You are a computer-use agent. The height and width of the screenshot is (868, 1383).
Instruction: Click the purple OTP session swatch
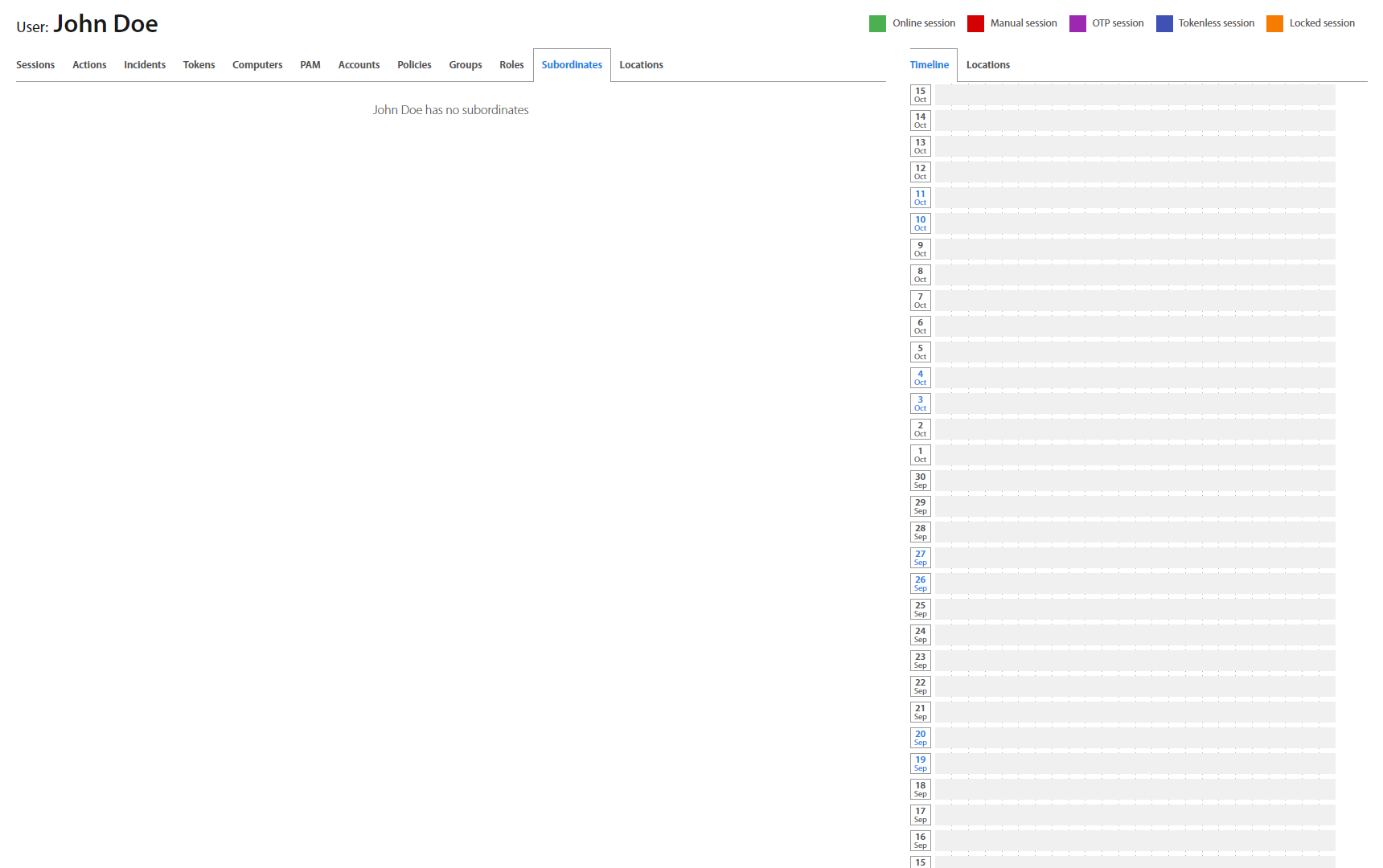pos(1077,23)
